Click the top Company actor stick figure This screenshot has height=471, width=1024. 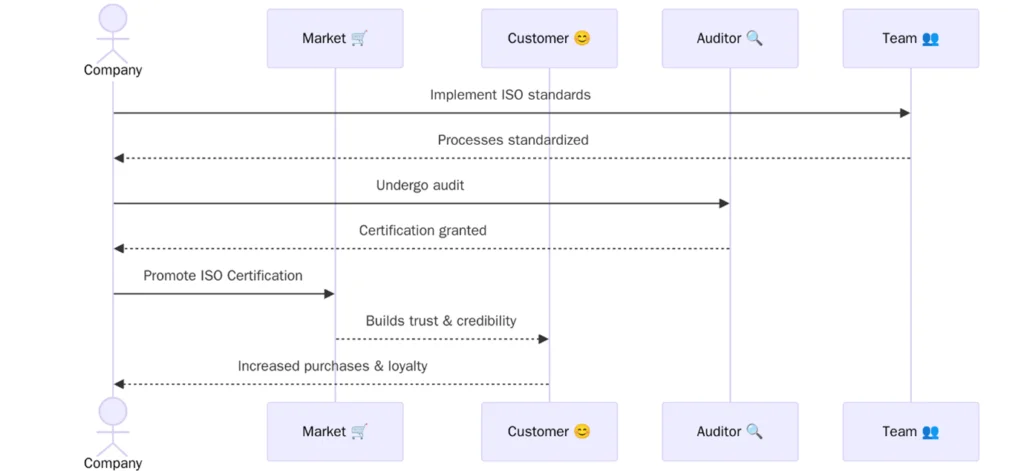[113, 32]
